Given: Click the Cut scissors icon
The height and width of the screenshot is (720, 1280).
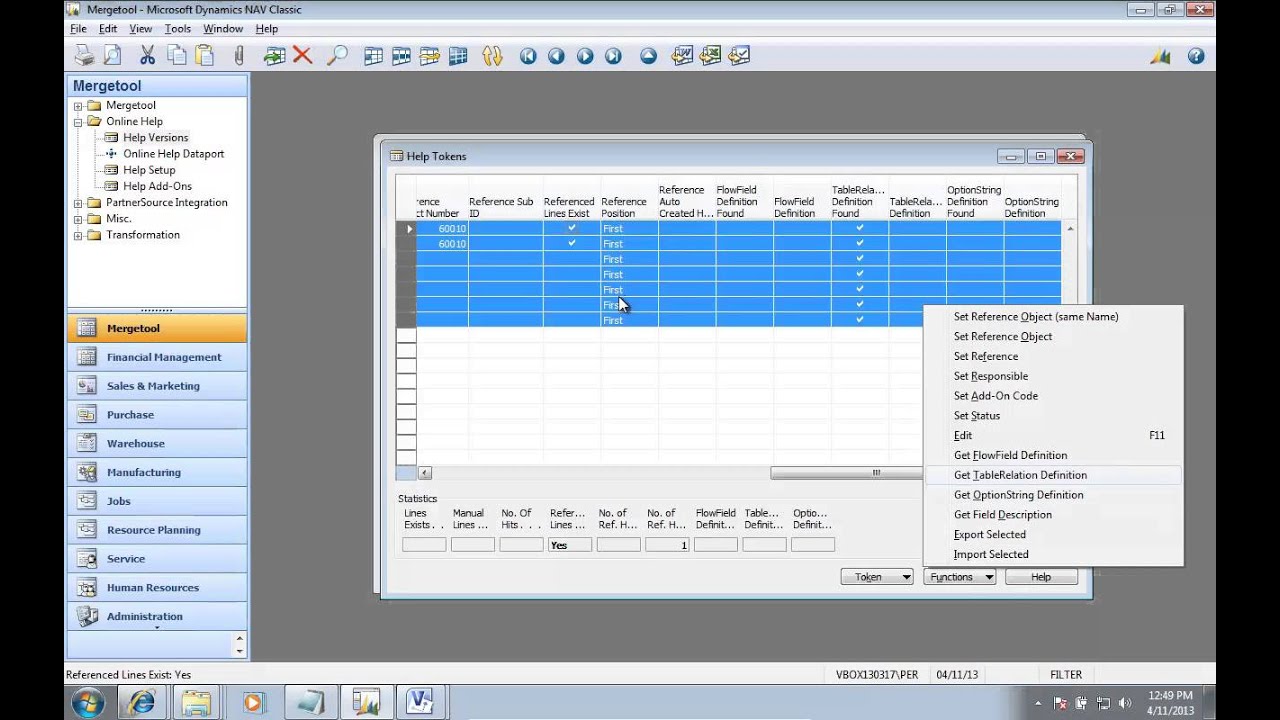Looking at the screenshot, I should pos(148,56).
